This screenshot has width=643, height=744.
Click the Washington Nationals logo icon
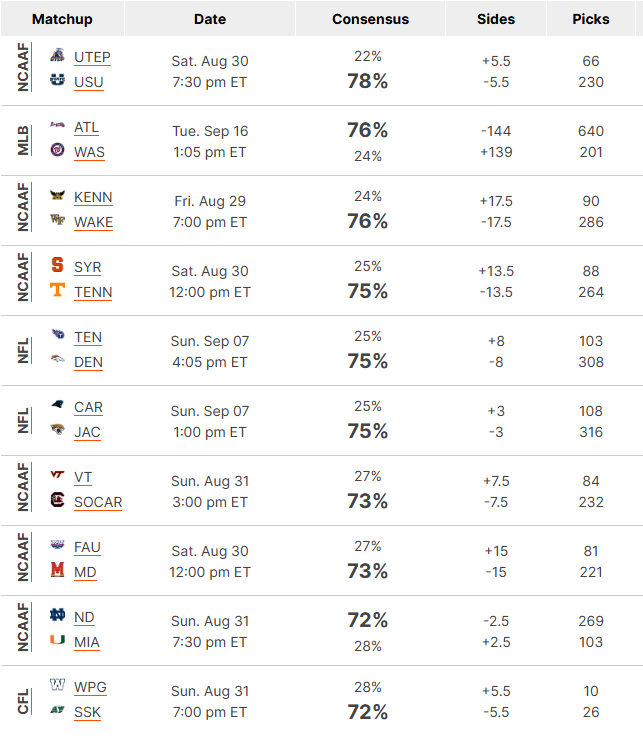coord(57,150)
